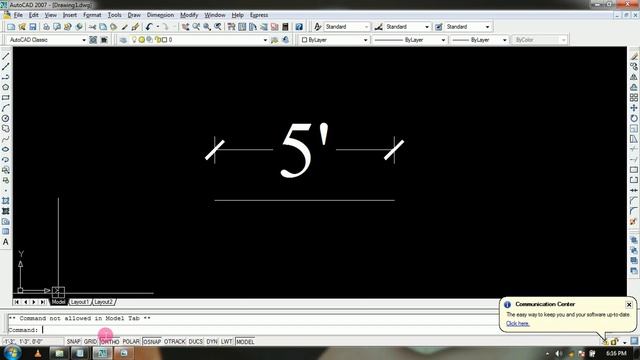Viewport: 640px width, 360px height.
Task: Undo the last action
Action: click(149, 27)
